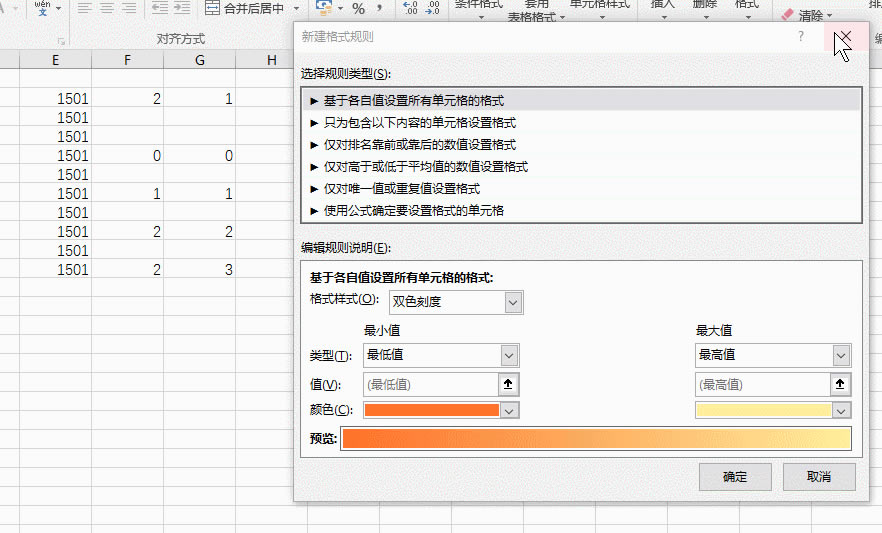Click the gradient preview bar
Image resolution: width=882 pixels, height=533 pixels.
pos(596,439)
